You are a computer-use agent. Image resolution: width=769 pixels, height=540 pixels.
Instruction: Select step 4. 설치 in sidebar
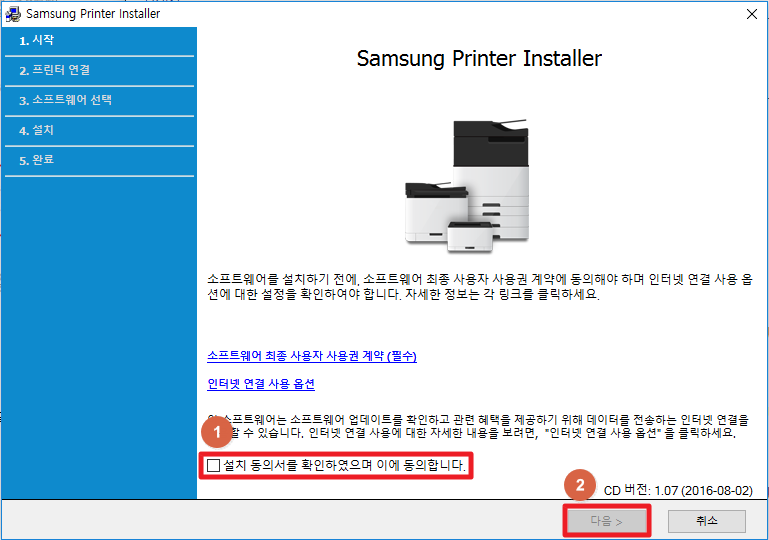[x=100, y=130]
